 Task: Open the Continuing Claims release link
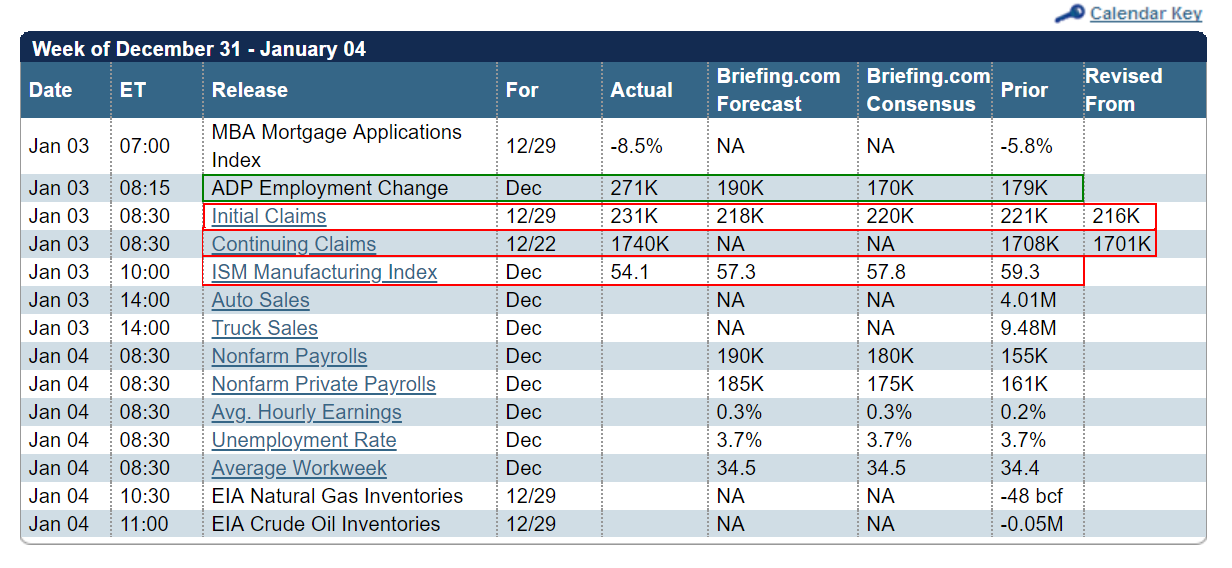(x=294, y=244)
